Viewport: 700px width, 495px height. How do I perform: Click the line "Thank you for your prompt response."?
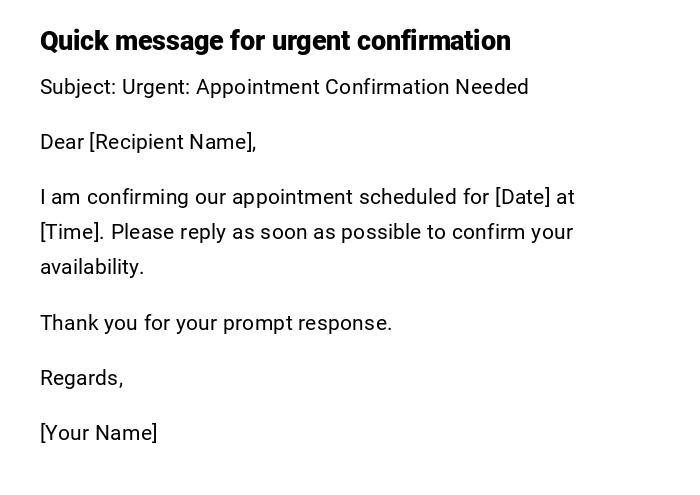pos(216,323)
